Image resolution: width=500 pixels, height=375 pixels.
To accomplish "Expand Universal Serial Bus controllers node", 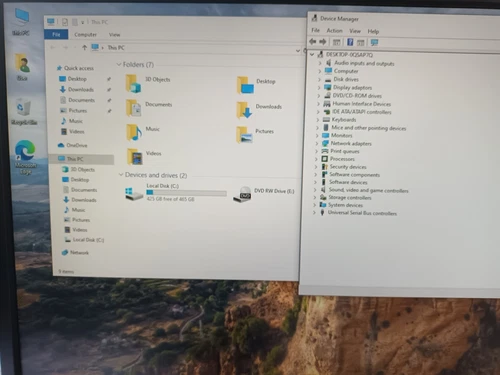I will [x=314, y=213].
